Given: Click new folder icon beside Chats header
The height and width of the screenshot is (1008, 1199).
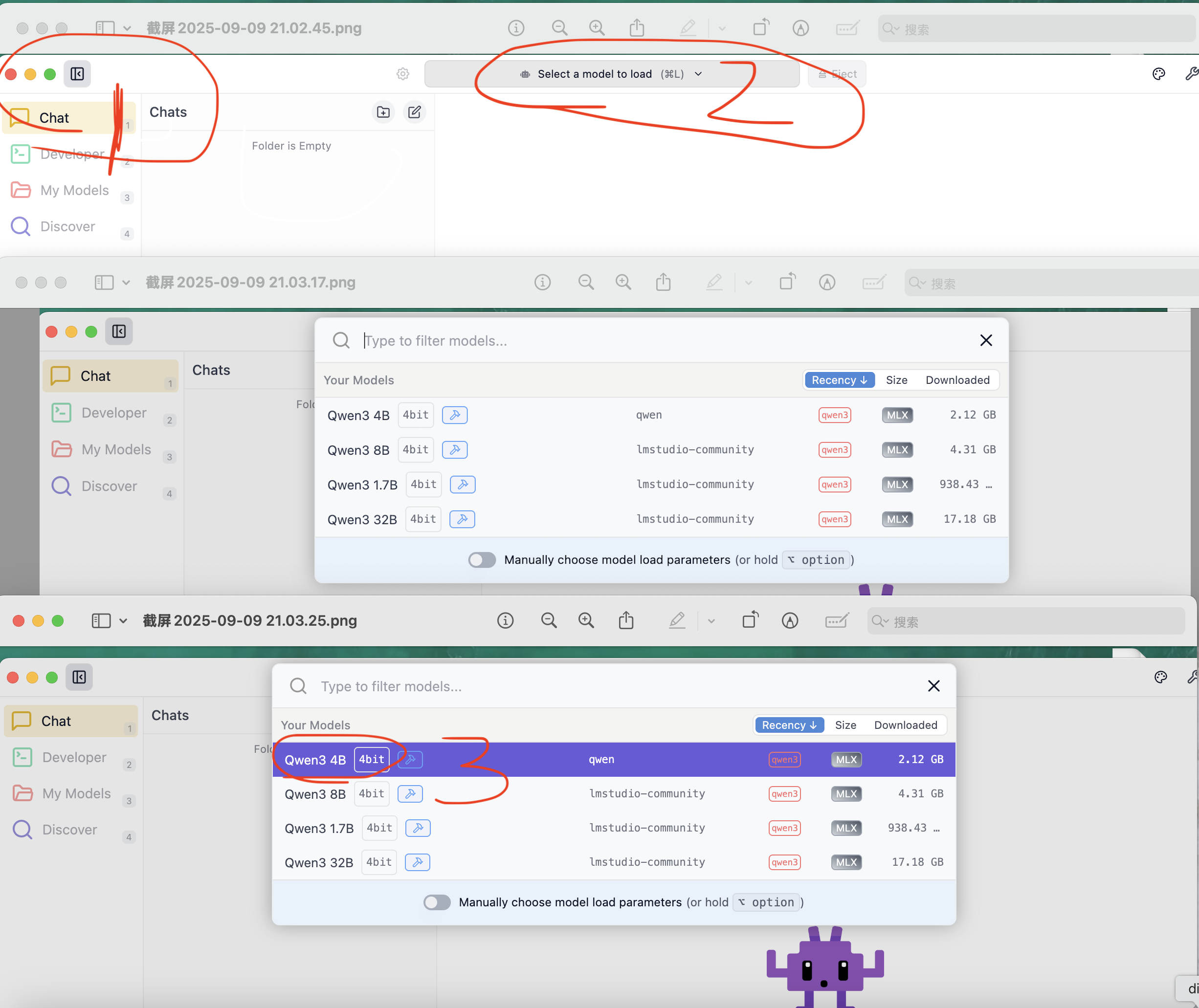Looking at the screenshot, I should tap(383, 112).
